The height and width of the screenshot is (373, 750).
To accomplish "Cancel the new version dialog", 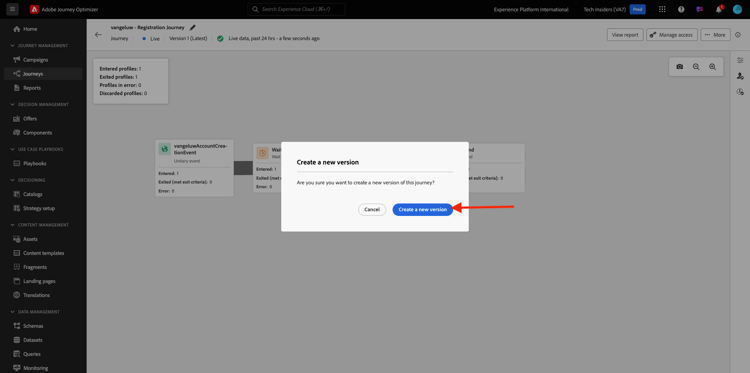I will (x=372, y=209).
